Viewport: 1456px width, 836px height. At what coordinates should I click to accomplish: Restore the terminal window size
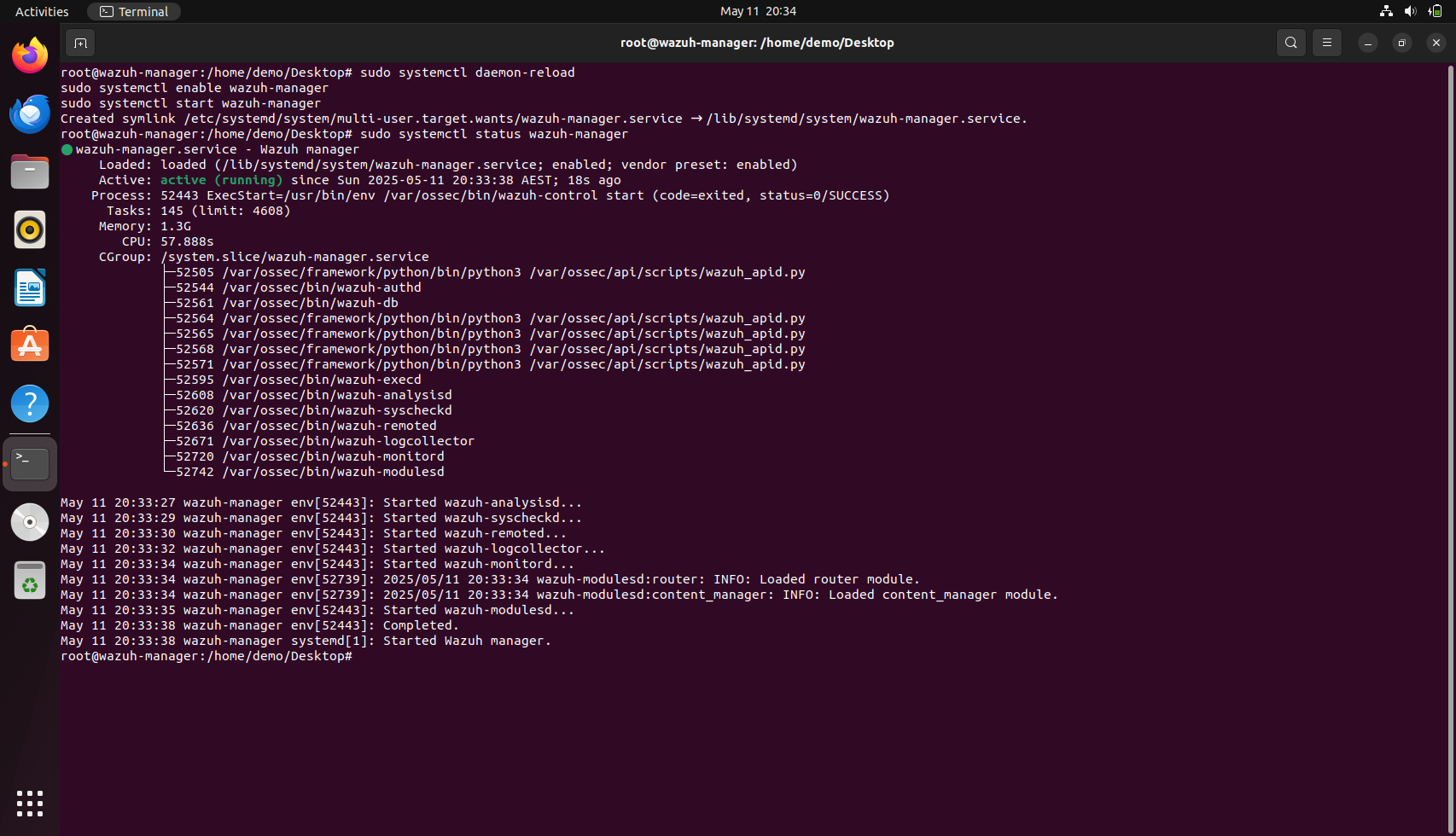coord(1402,43)
